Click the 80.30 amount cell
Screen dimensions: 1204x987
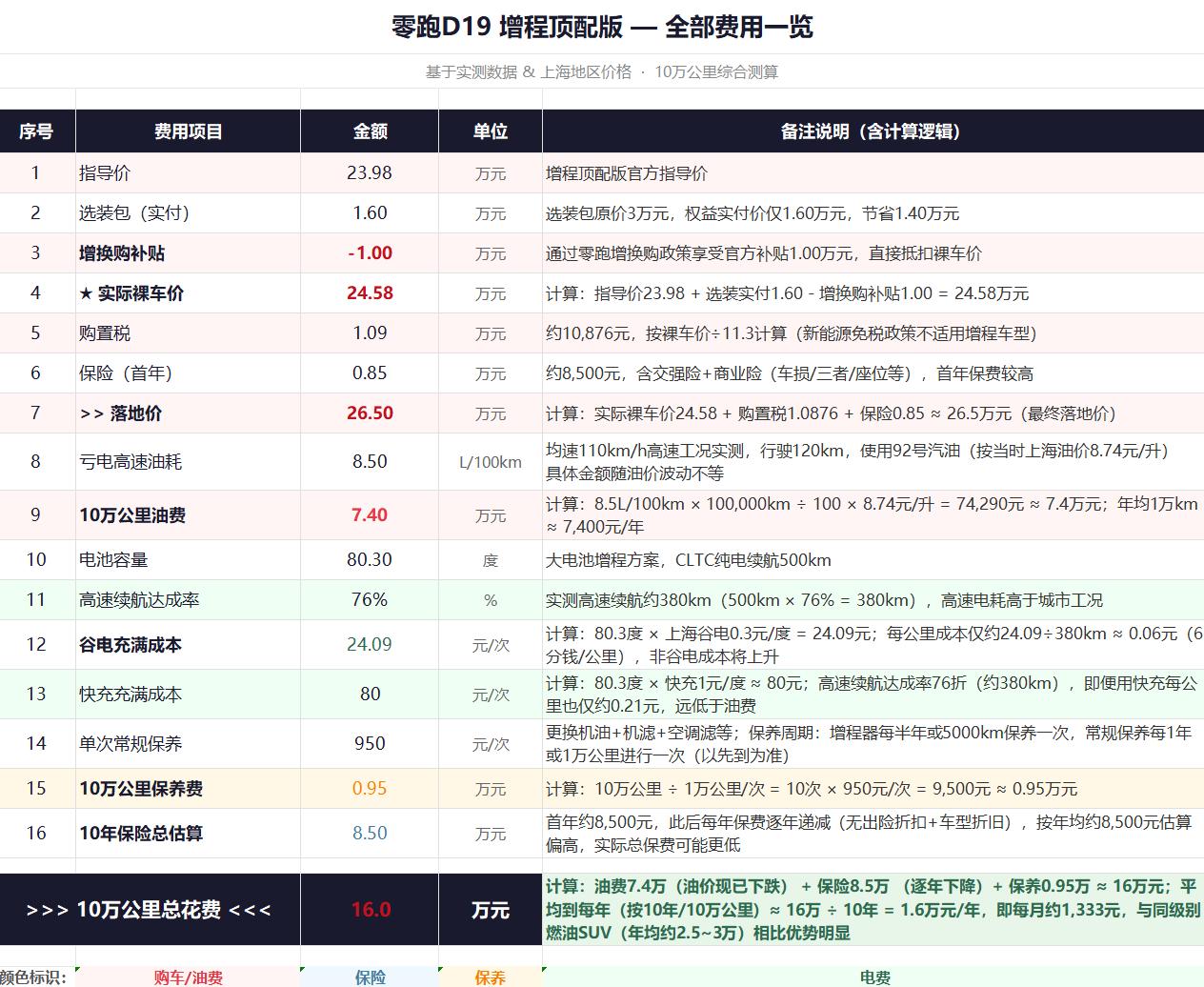370,560
